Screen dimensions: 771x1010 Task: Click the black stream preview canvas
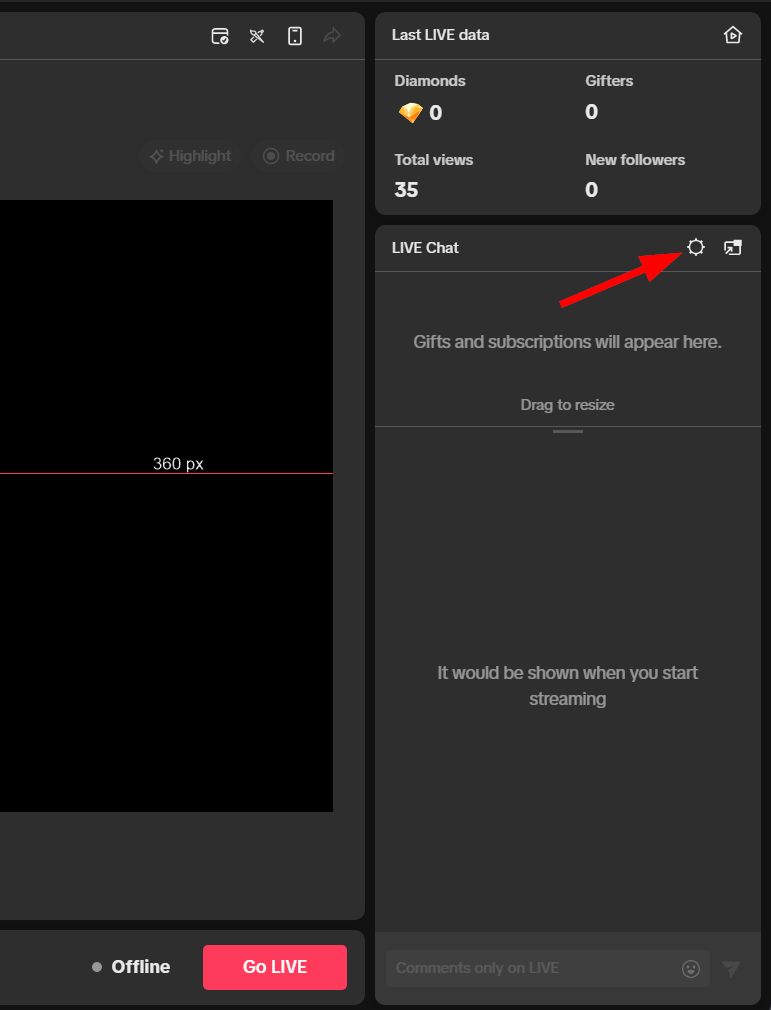click(x=166, y=506)
